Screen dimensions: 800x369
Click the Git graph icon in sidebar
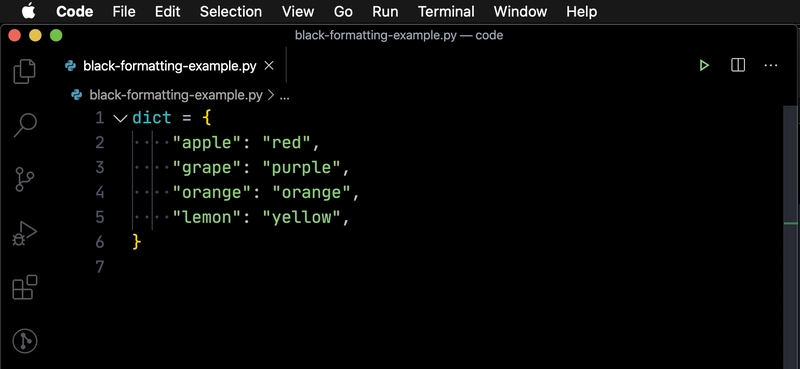(24, 340)
